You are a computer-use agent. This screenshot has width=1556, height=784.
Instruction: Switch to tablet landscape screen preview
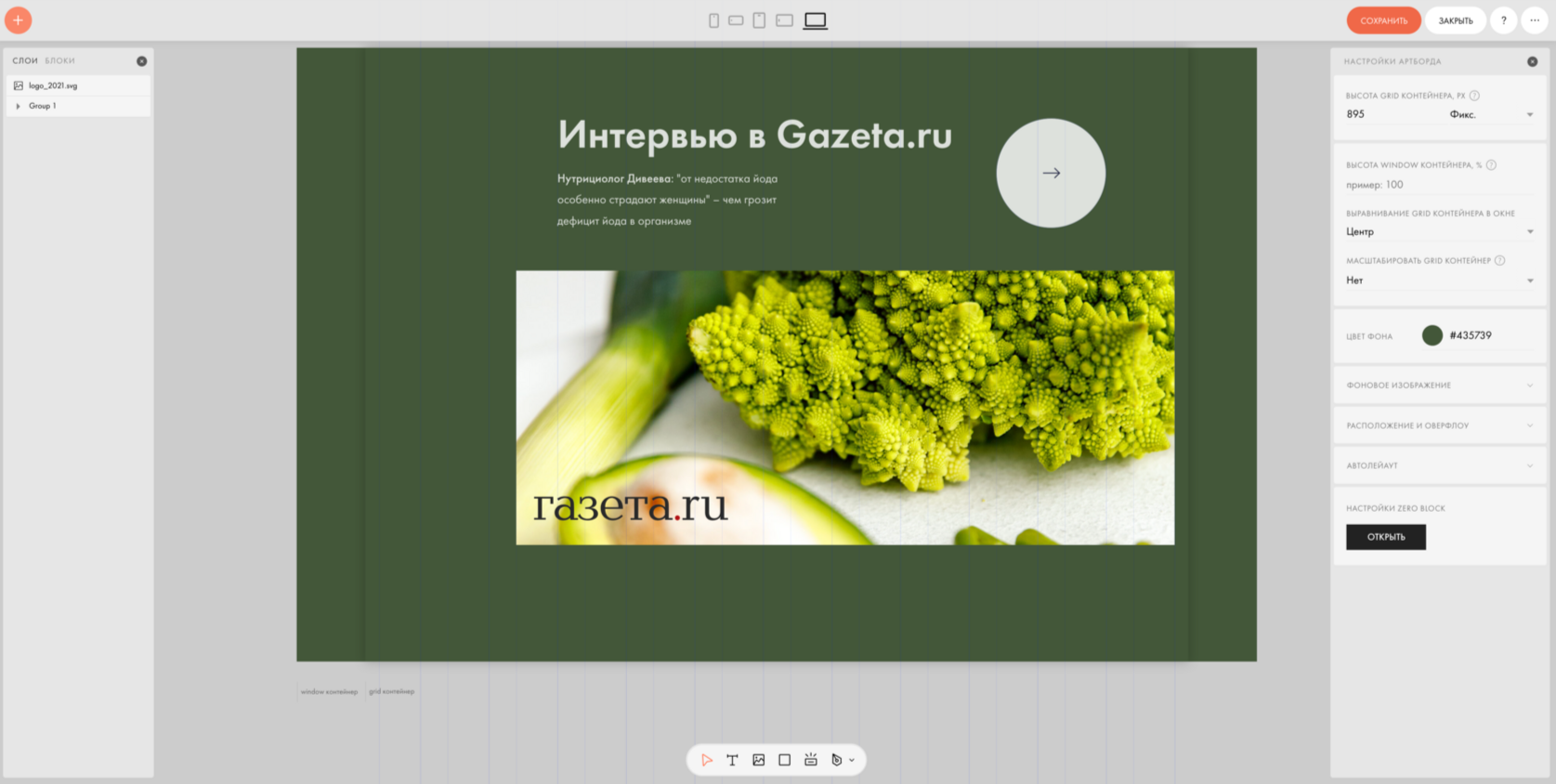click(x=784, y=20)
